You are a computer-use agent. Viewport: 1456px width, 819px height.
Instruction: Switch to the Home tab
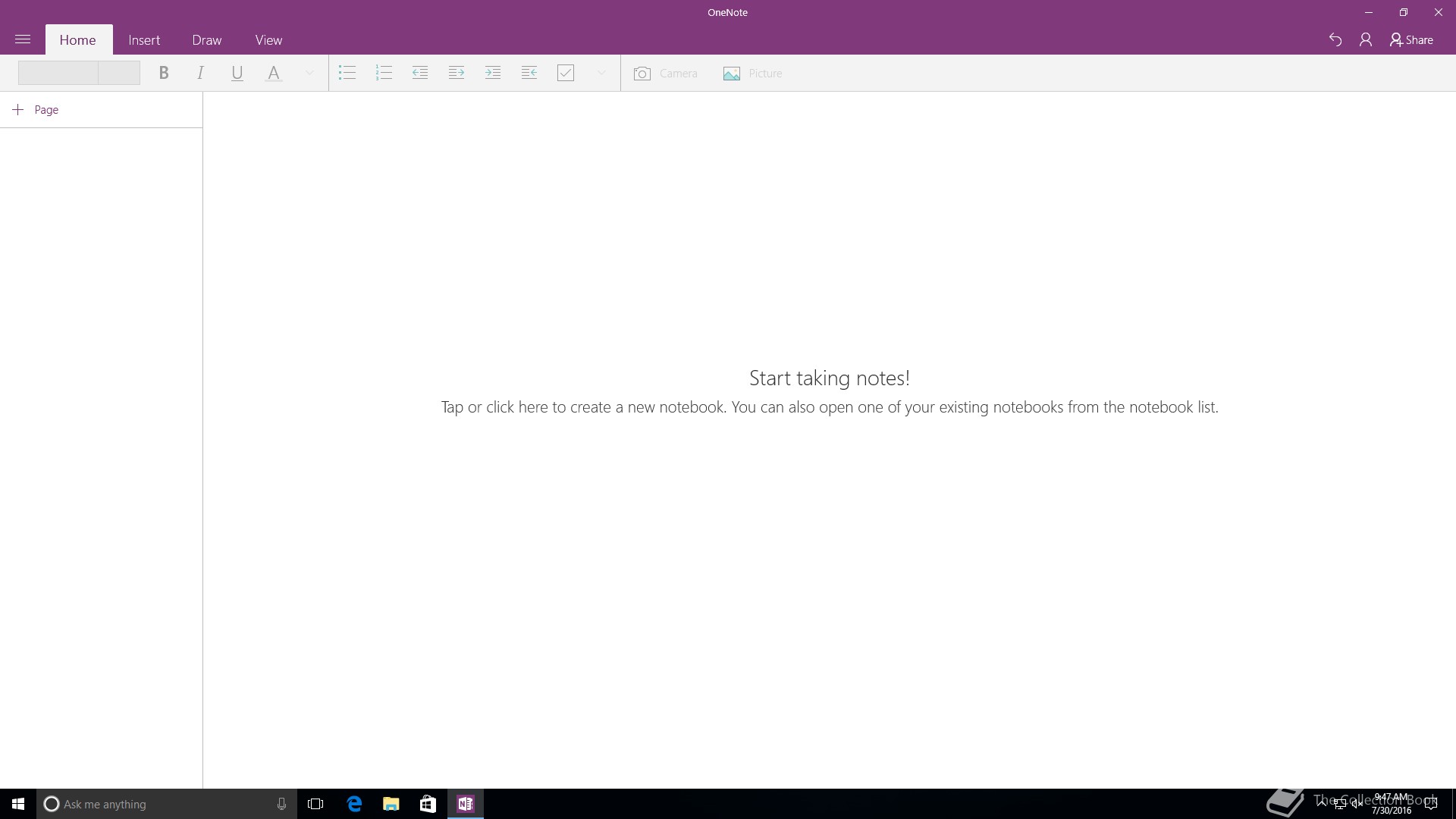point(78,40)
